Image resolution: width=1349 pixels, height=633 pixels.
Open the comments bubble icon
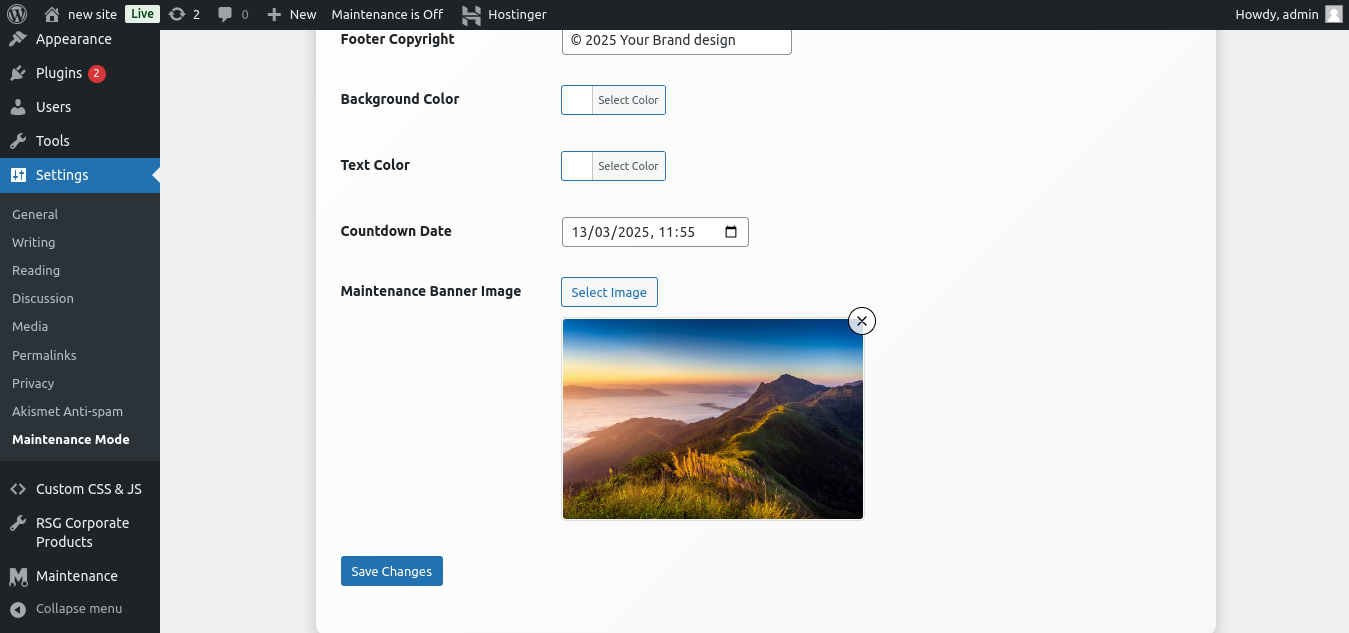(x=232, y=14)
